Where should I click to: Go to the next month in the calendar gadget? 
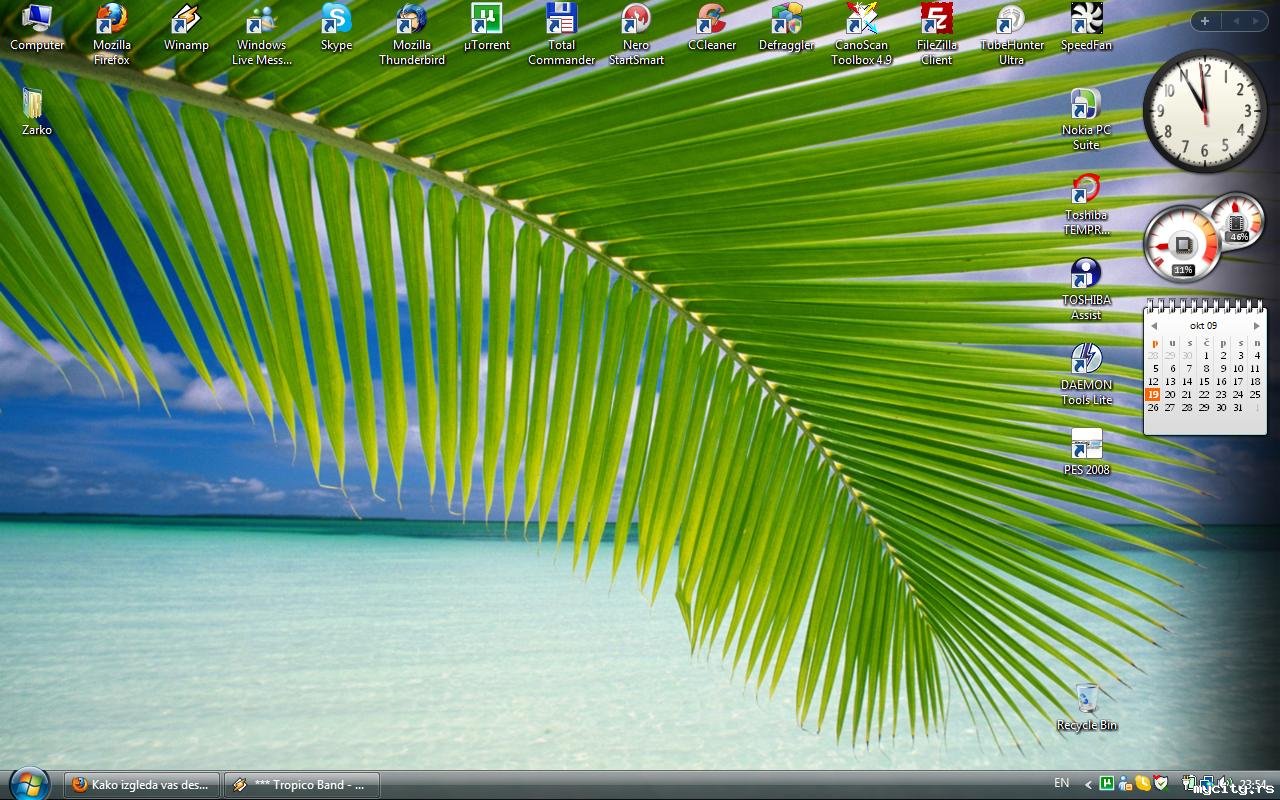pyautogui.click(x=1257, y=326)
